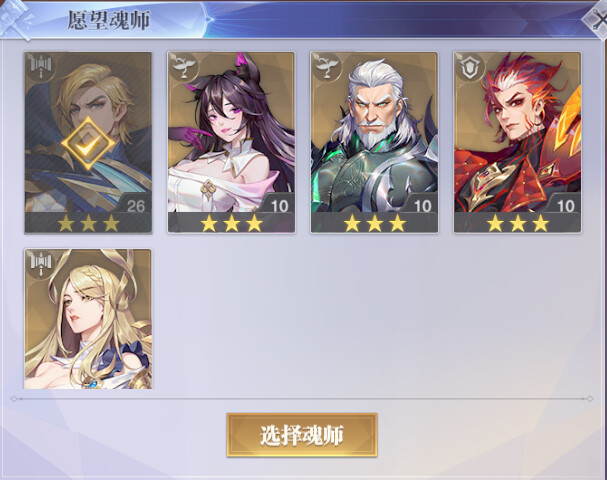This screenshot has height=480, width=607.
Task: Click level 26 badge on blond man's card
Action: click(x=135, y=206)
